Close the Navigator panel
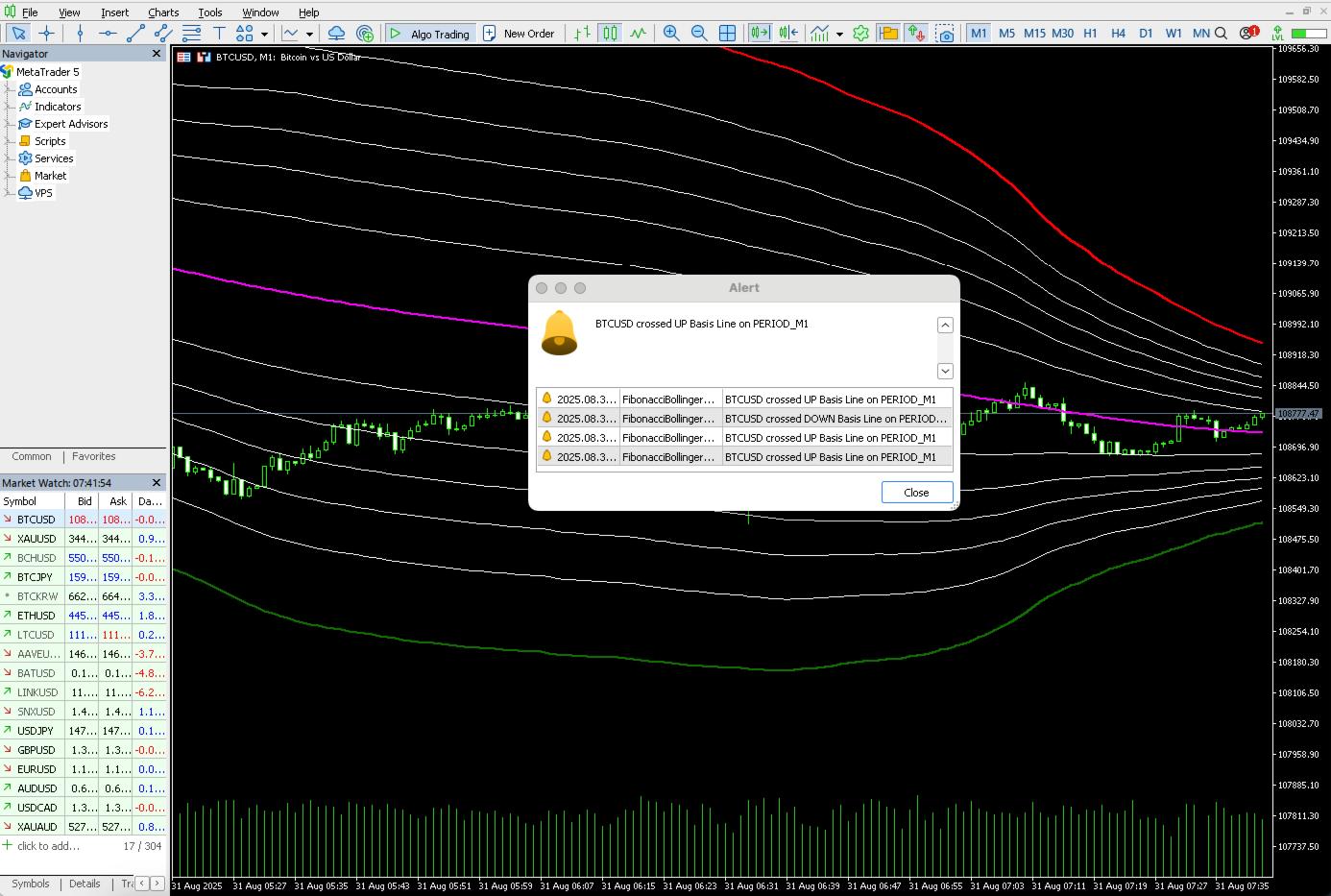Viewport: 1331px width, 896px height. [157, 54]
